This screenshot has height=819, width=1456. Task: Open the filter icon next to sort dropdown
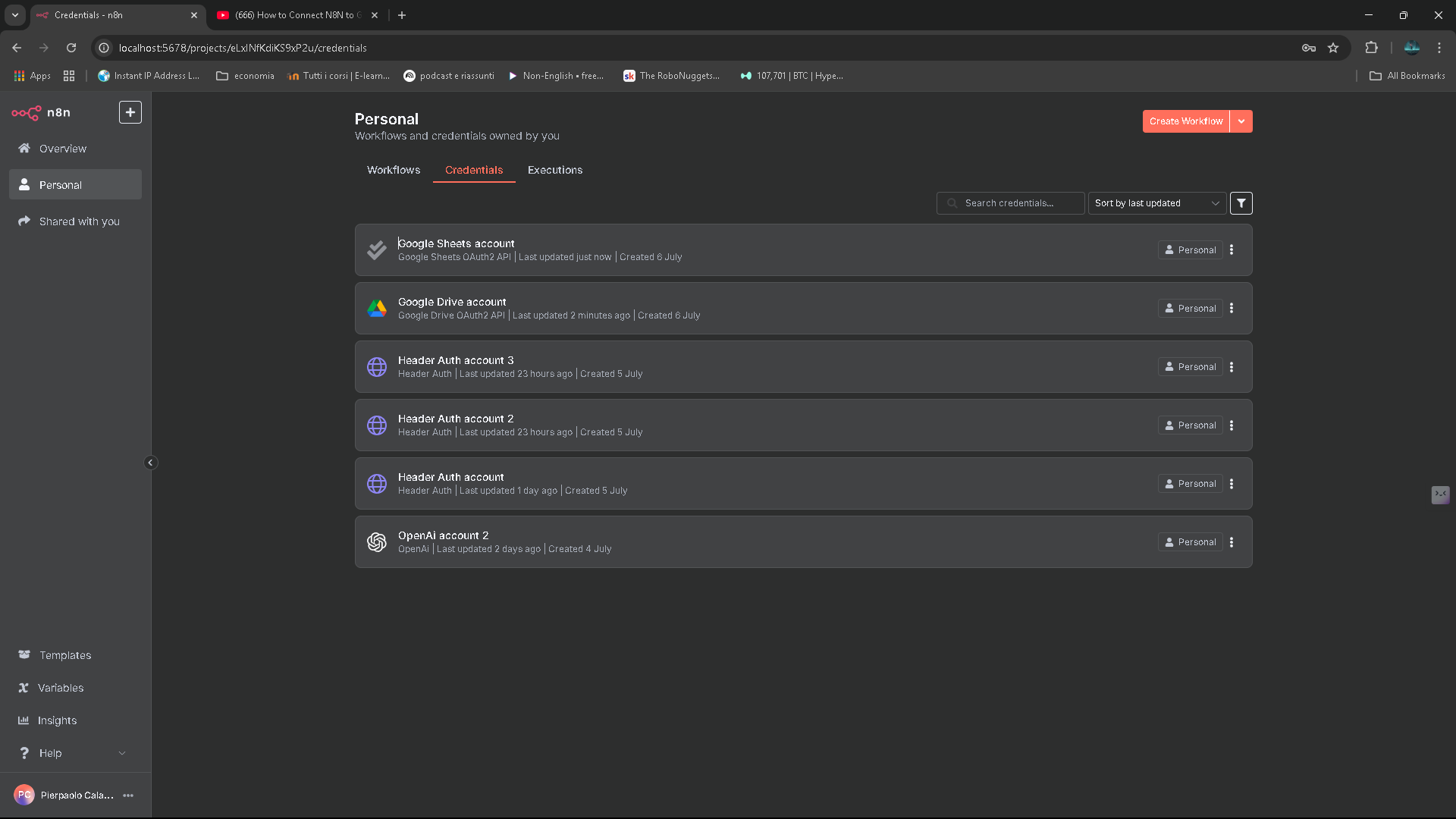[x=1241, y=202]
